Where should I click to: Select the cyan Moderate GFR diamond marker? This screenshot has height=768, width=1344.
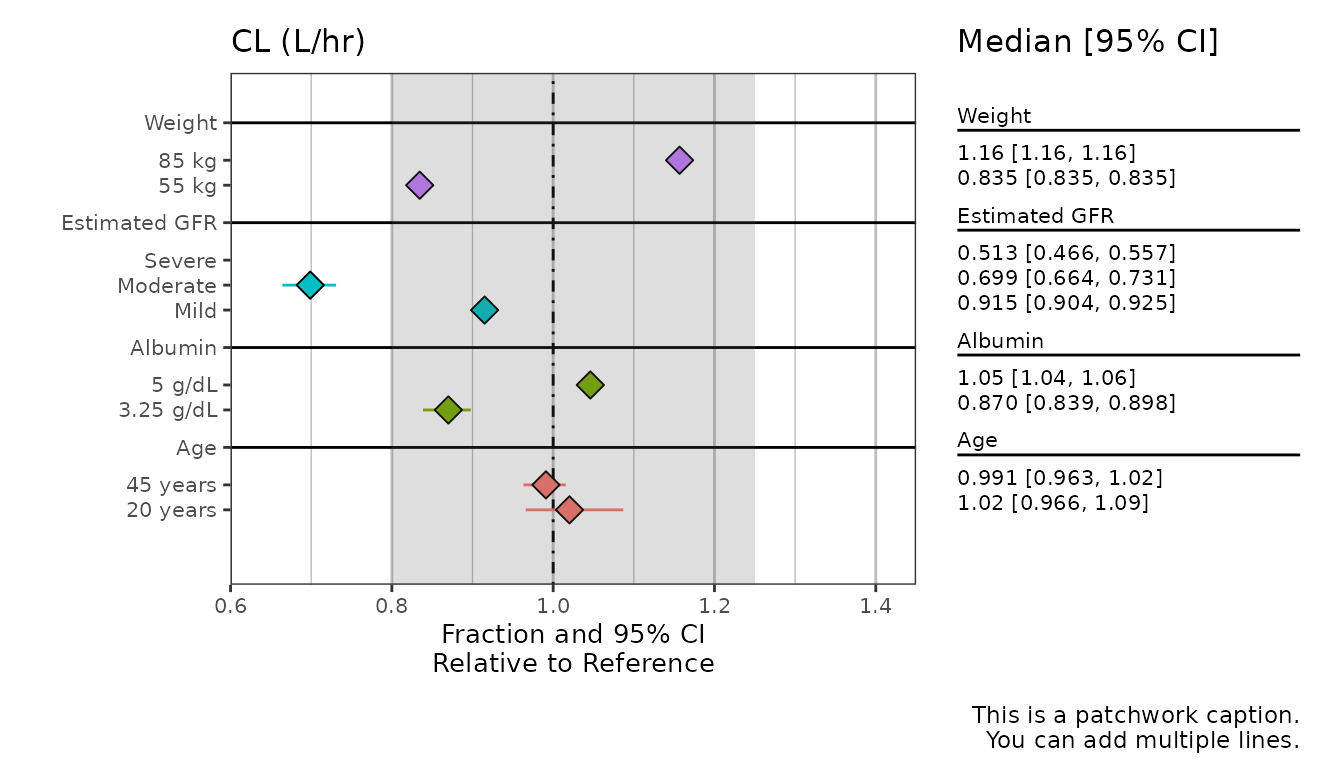click(x=310, y=285)
